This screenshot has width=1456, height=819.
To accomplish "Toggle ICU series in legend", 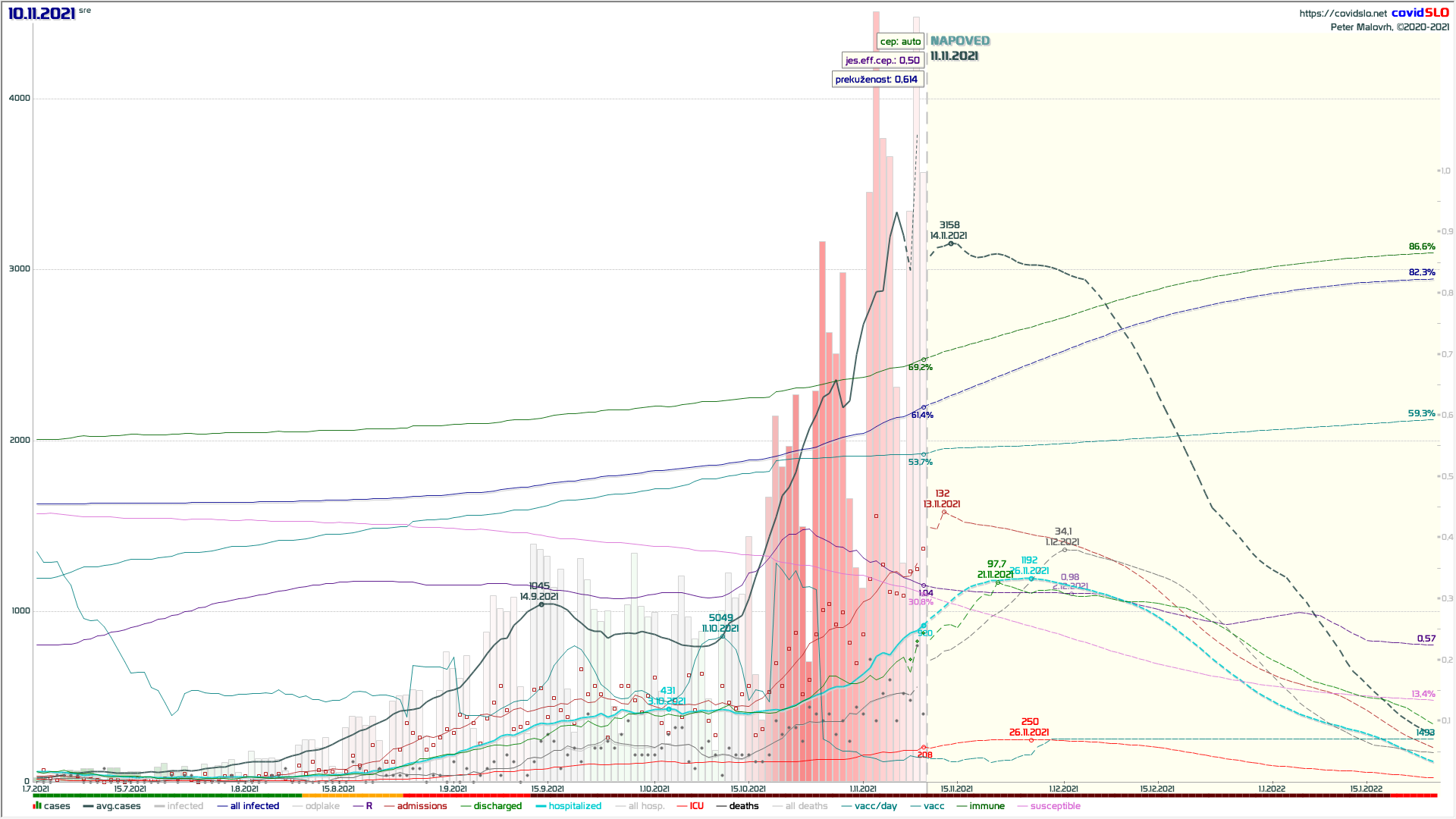I will (696, 806).
